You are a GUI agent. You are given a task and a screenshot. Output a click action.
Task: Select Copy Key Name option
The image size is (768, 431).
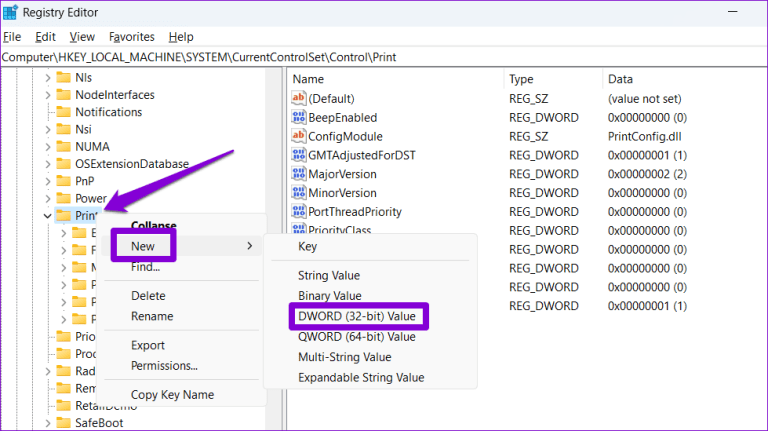click(x=172, y=395)
